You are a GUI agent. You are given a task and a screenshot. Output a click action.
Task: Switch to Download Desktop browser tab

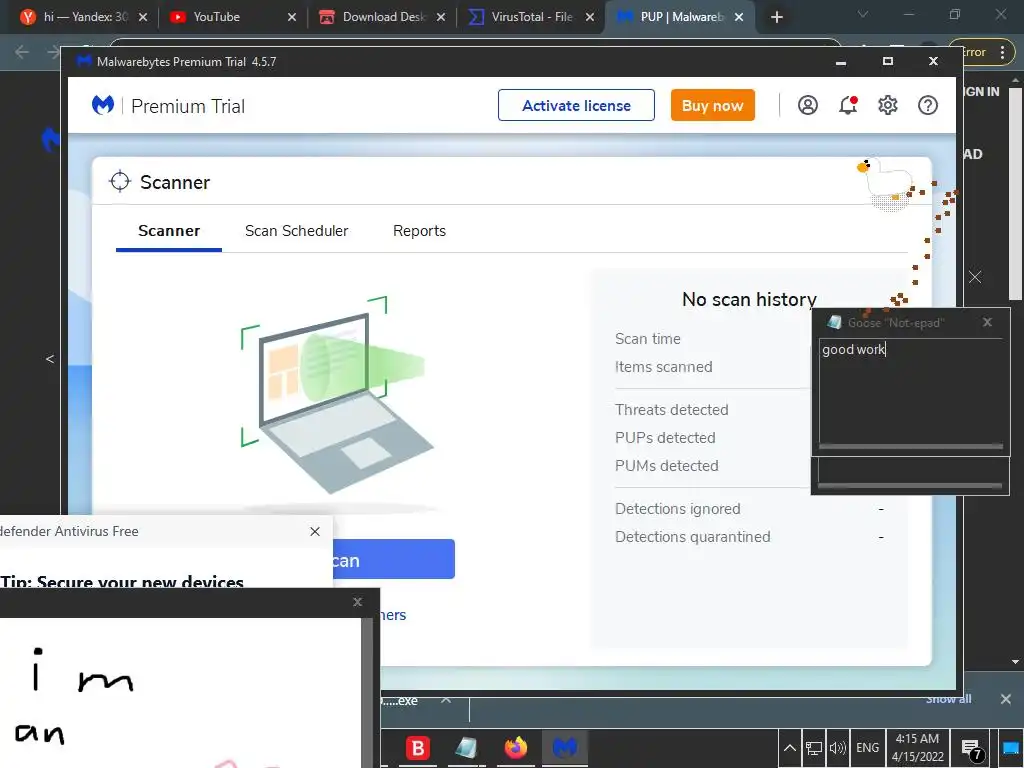382,17
